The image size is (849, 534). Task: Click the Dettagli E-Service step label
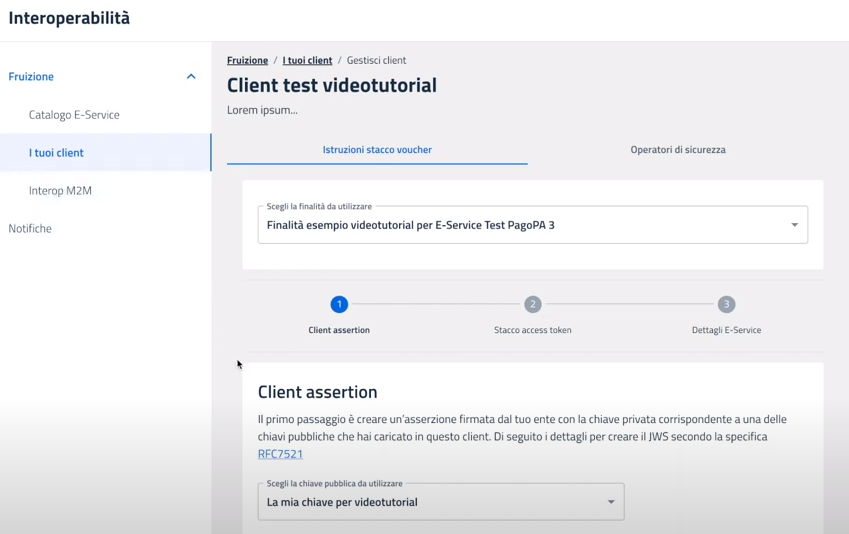726,330
